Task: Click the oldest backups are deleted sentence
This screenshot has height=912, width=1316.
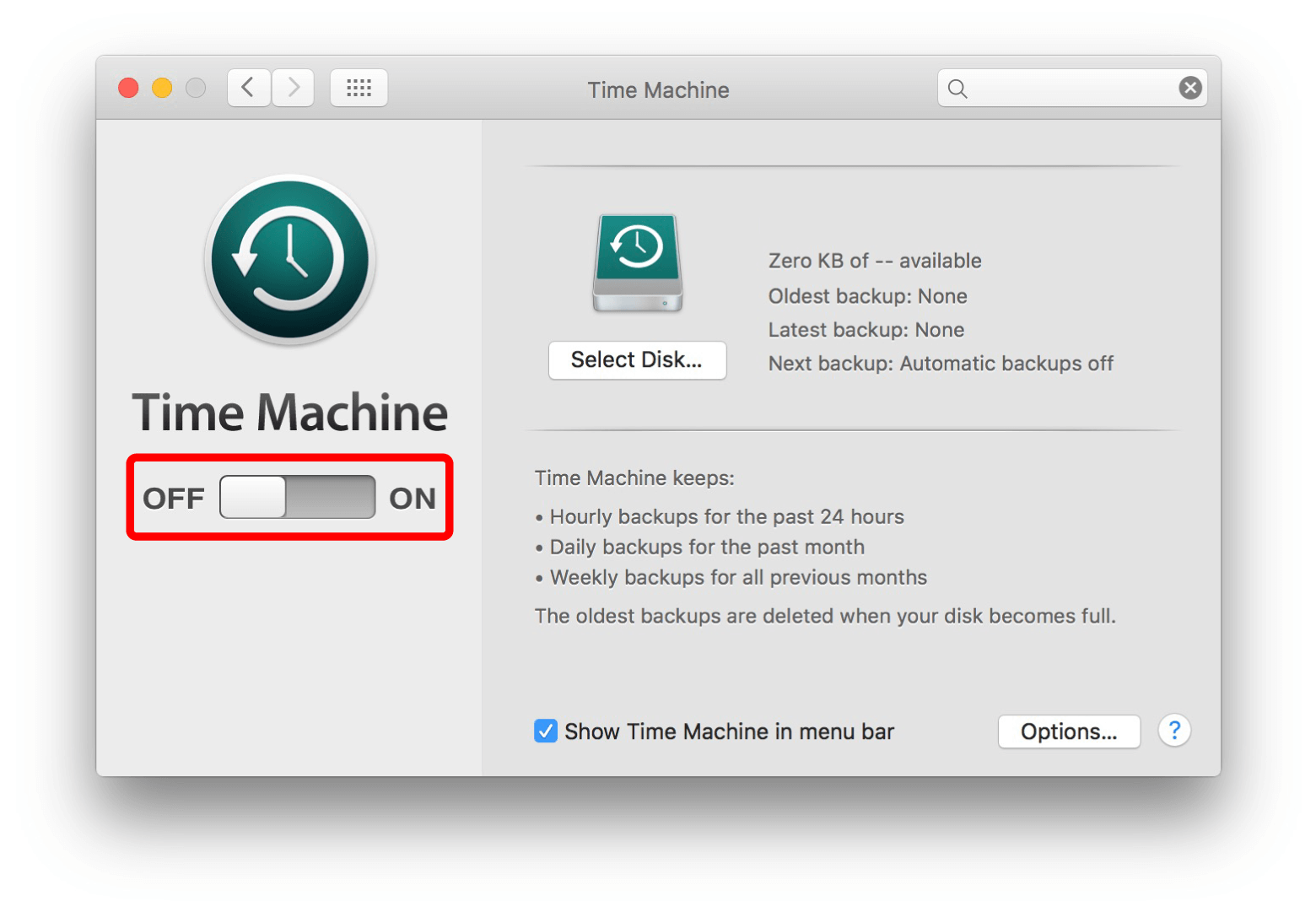Action: tap(825, 616)
